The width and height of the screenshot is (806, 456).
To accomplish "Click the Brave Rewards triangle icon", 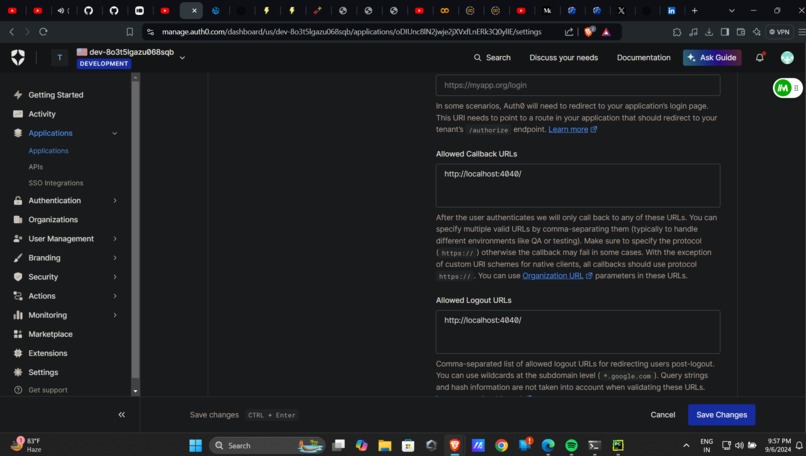I will [x=607, y=32].
